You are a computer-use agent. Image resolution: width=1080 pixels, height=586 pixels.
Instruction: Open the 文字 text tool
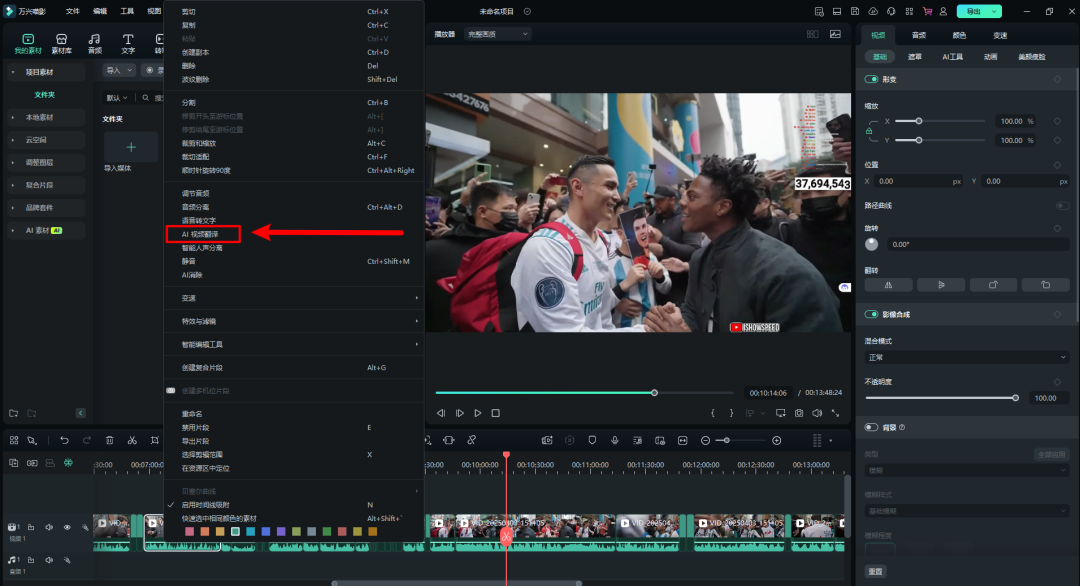click(x=128, y=43)
